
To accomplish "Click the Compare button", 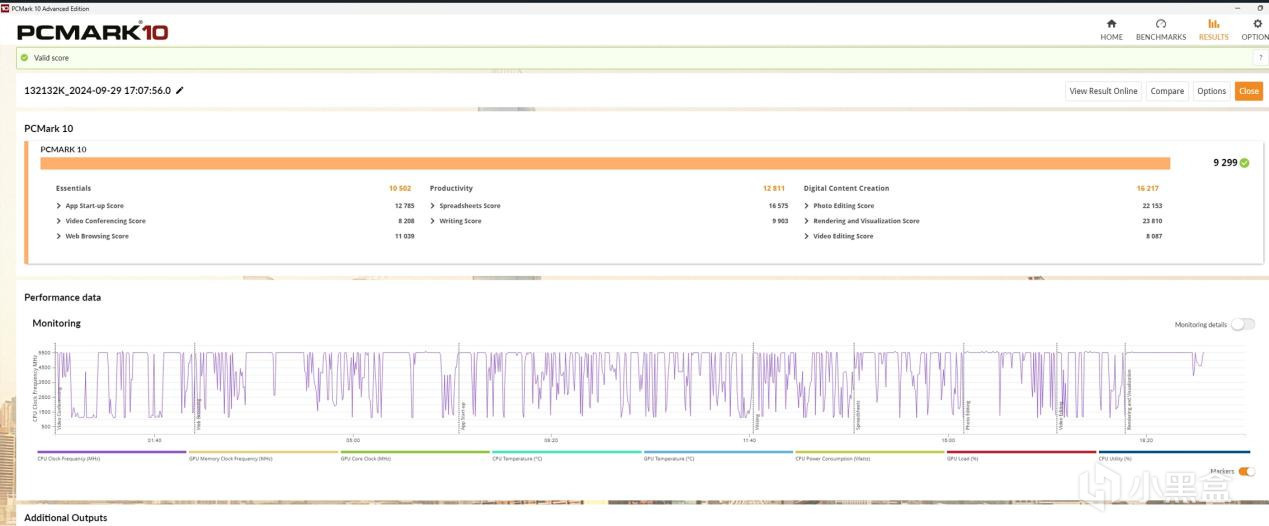I will point(1167,91).
